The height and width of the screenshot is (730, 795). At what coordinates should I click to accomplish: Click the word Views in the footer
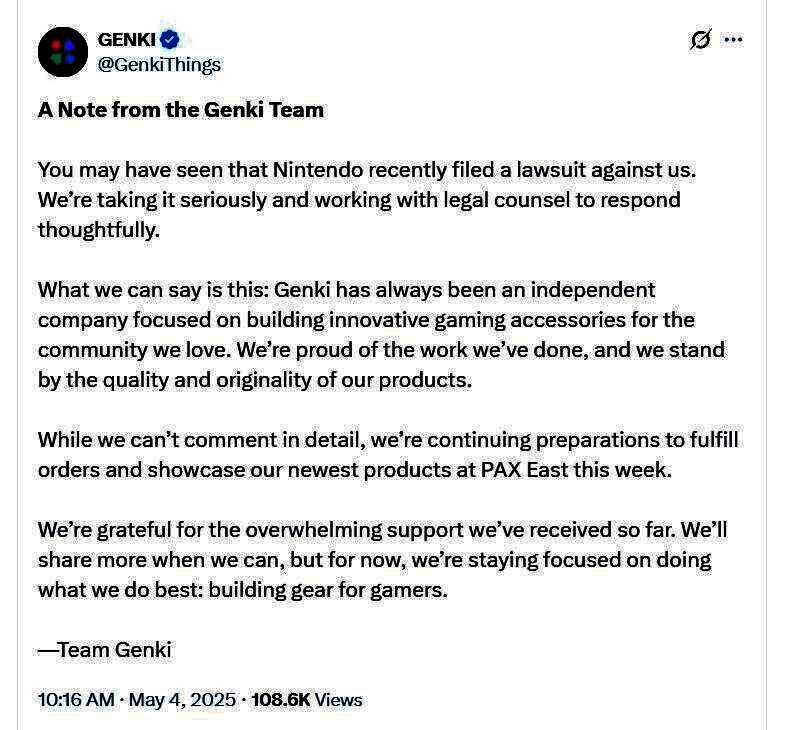(339, 700)
